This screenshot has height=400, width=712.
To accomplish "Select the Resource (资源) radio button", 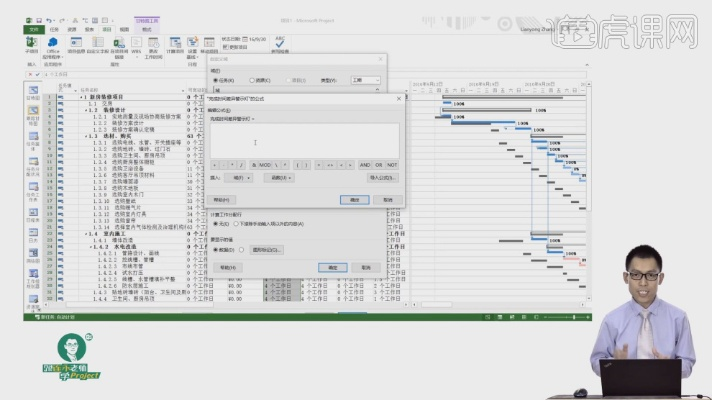I will pos(252,79).
